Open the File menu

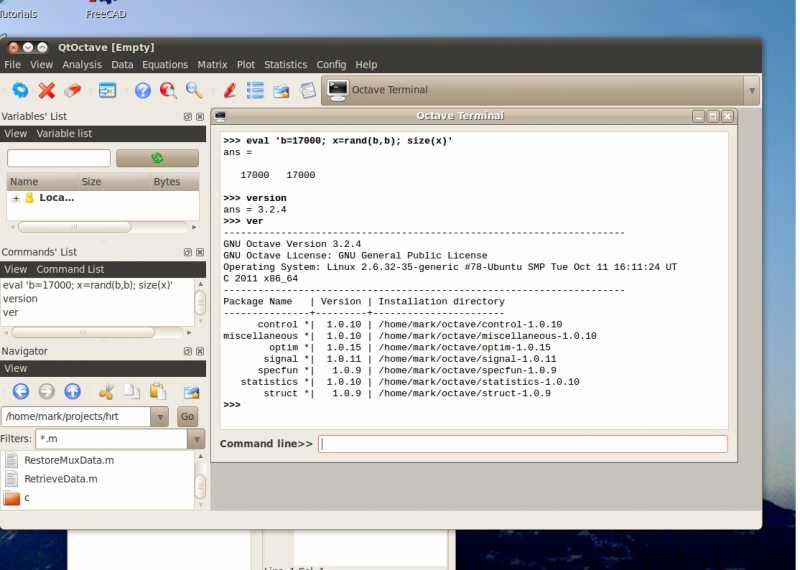[x=12, y=65]
